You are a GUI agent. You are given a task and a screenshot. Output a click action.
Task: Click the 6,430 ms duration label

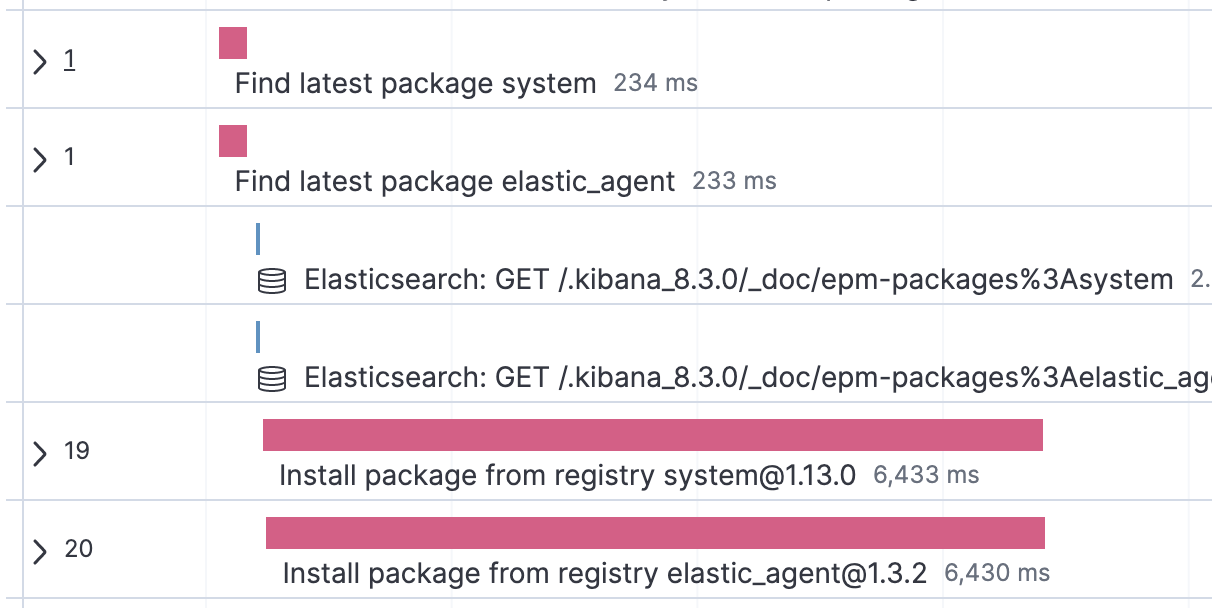996,573
